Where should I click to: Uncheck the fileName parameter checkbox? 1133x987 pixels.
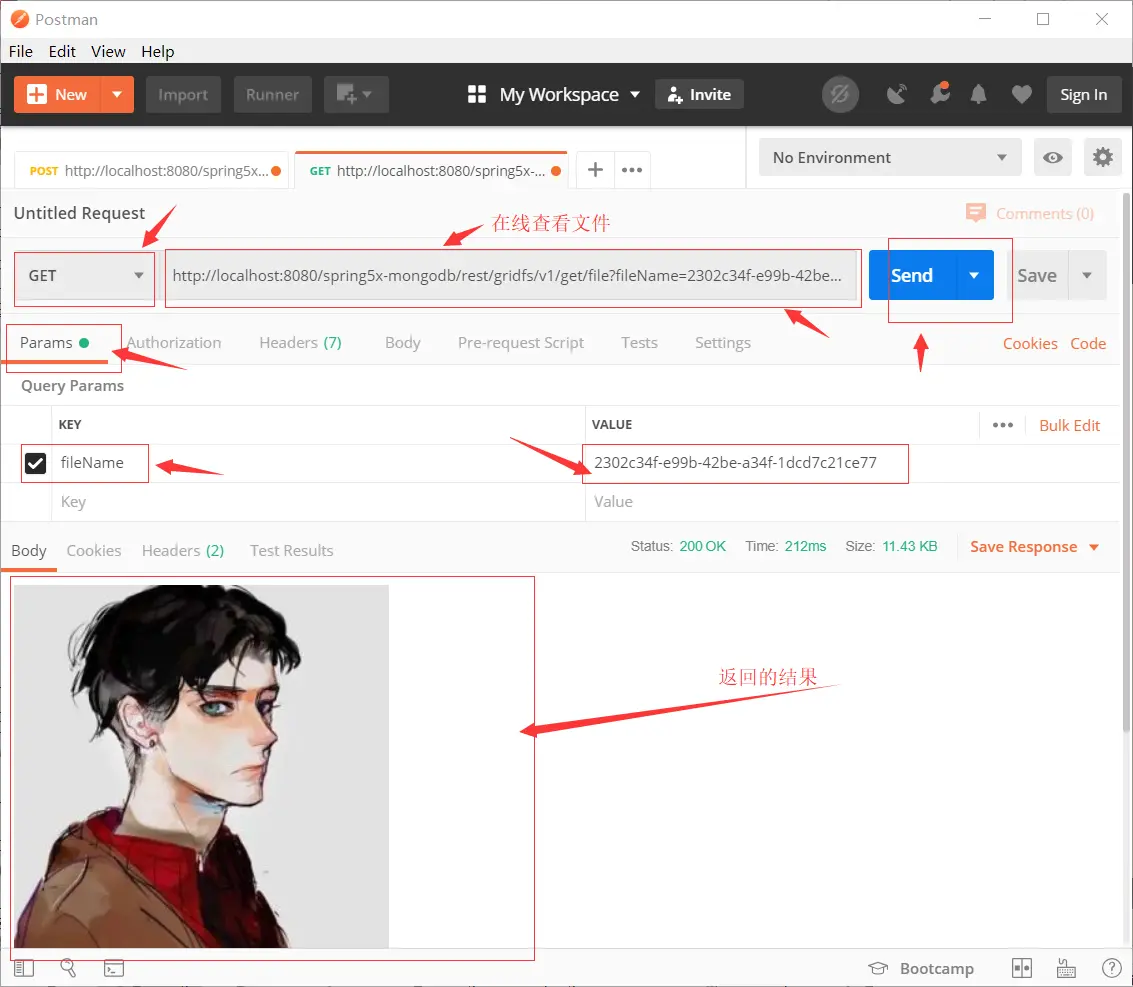pos(35,463)
